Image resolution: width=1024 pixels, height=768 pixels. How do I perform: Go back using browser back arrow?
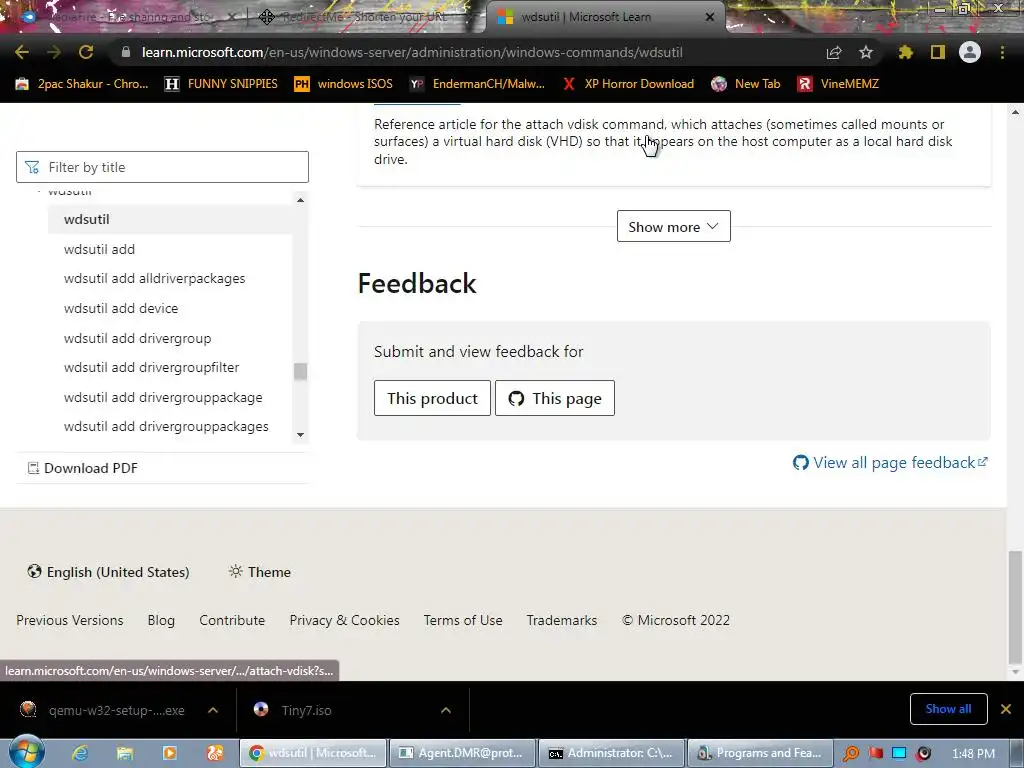click(x=22, y=52)
